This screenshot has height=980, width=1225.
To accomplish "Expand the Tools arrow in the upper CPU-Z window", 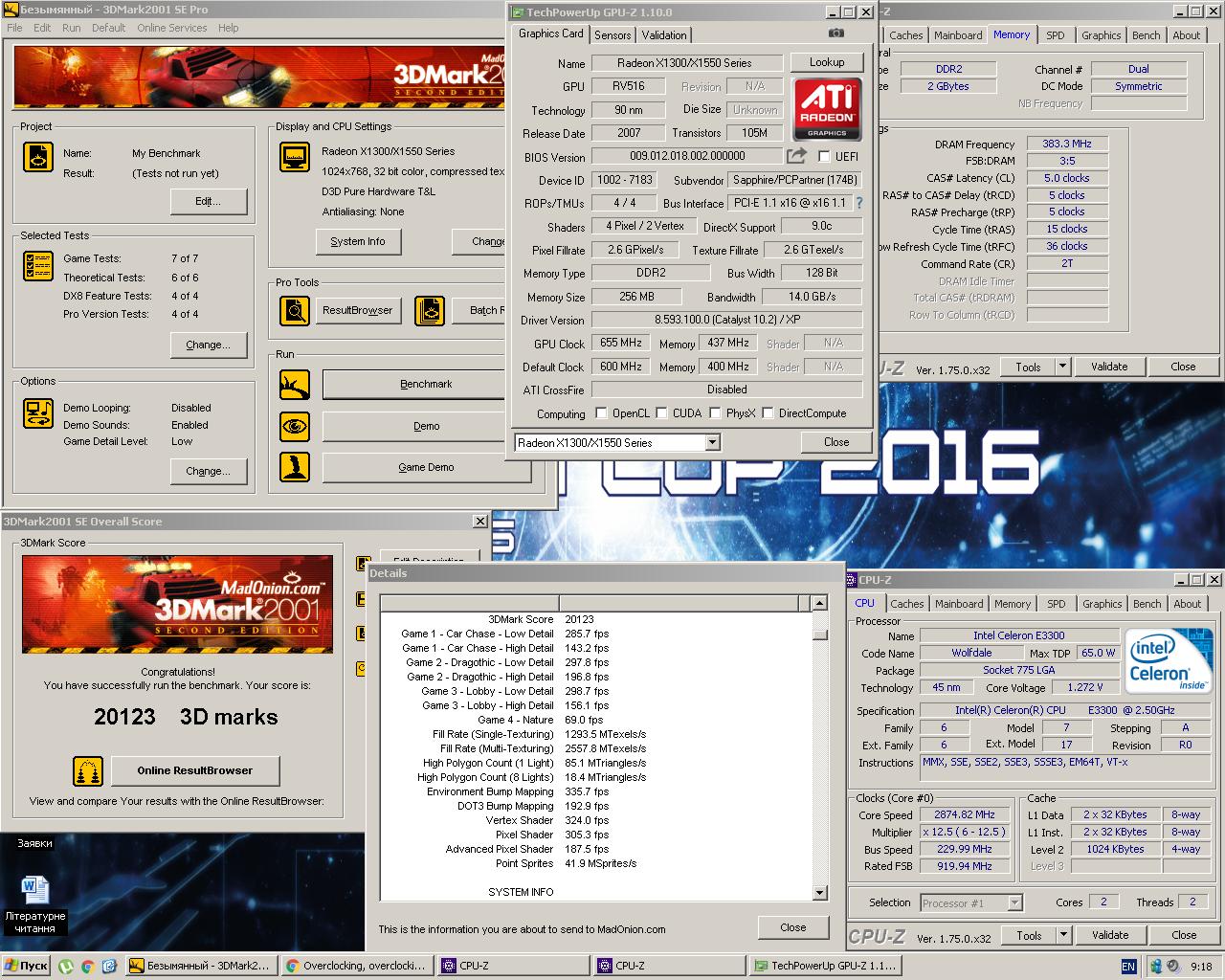I will (x=1062, y=367).
